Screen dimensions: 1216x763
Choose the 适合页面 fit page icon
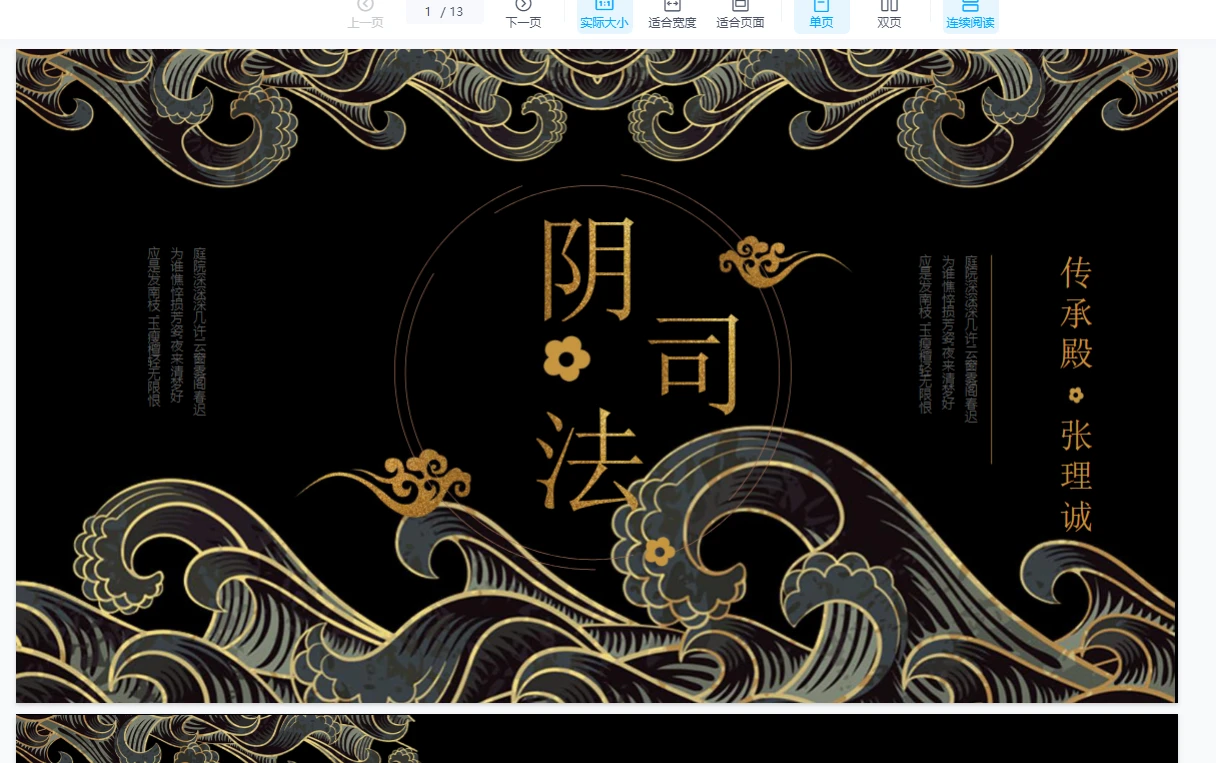(740, 6)
